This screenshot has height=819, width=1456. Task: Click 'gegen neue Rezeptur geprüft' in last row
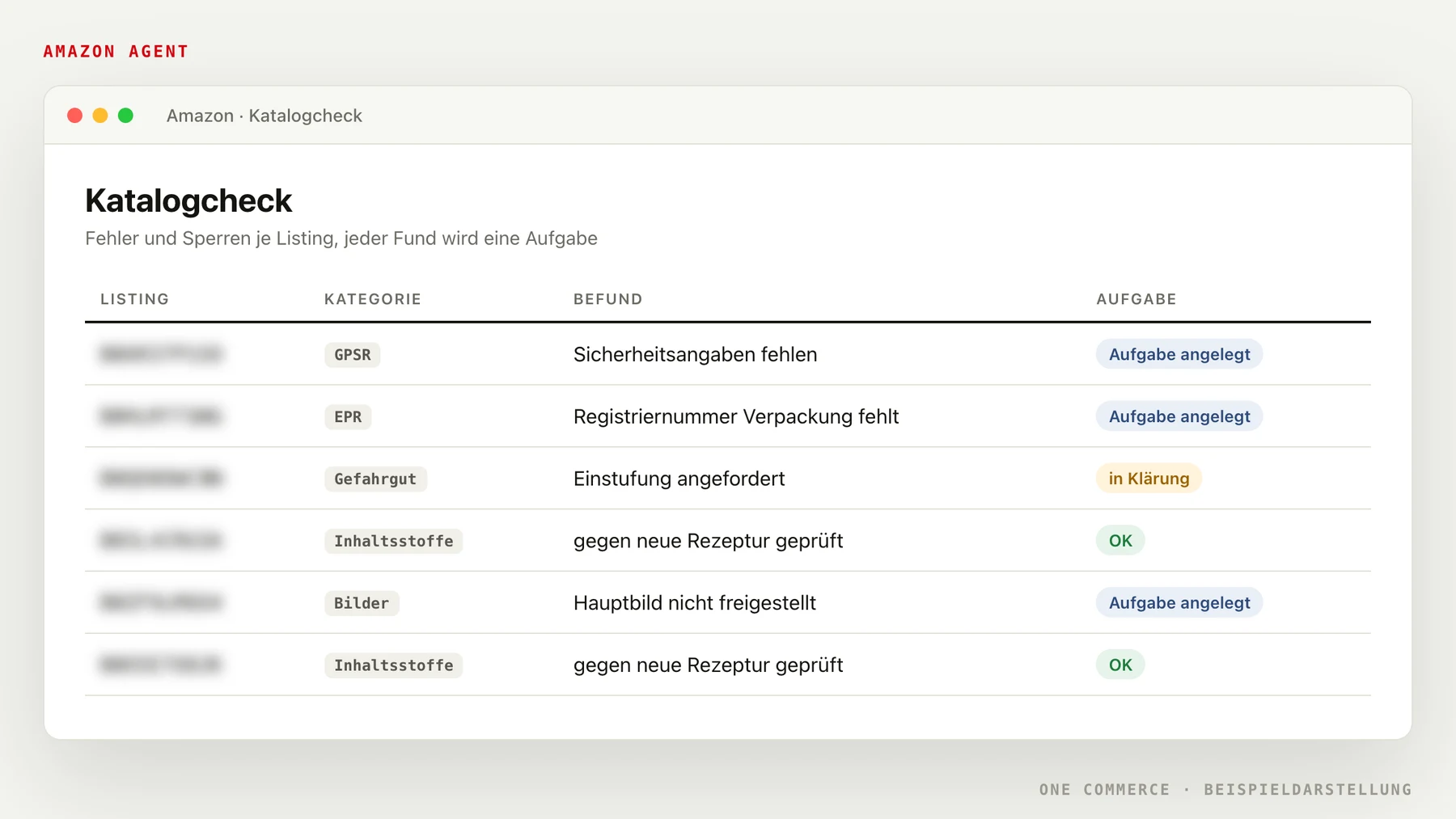tap(708, 665)
